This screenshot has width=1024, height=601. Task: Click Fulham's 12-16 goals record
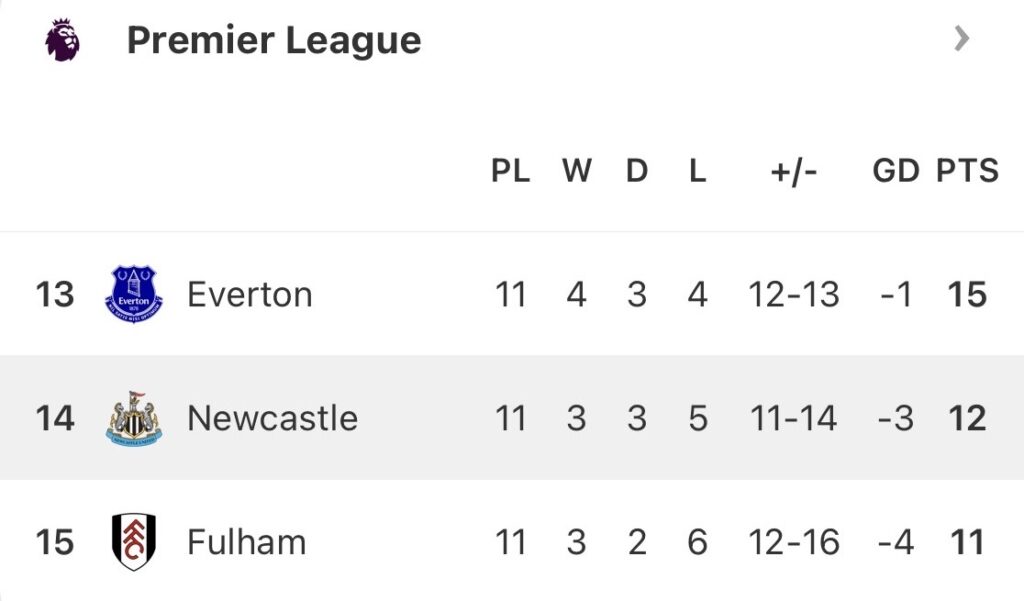(794, 542)
